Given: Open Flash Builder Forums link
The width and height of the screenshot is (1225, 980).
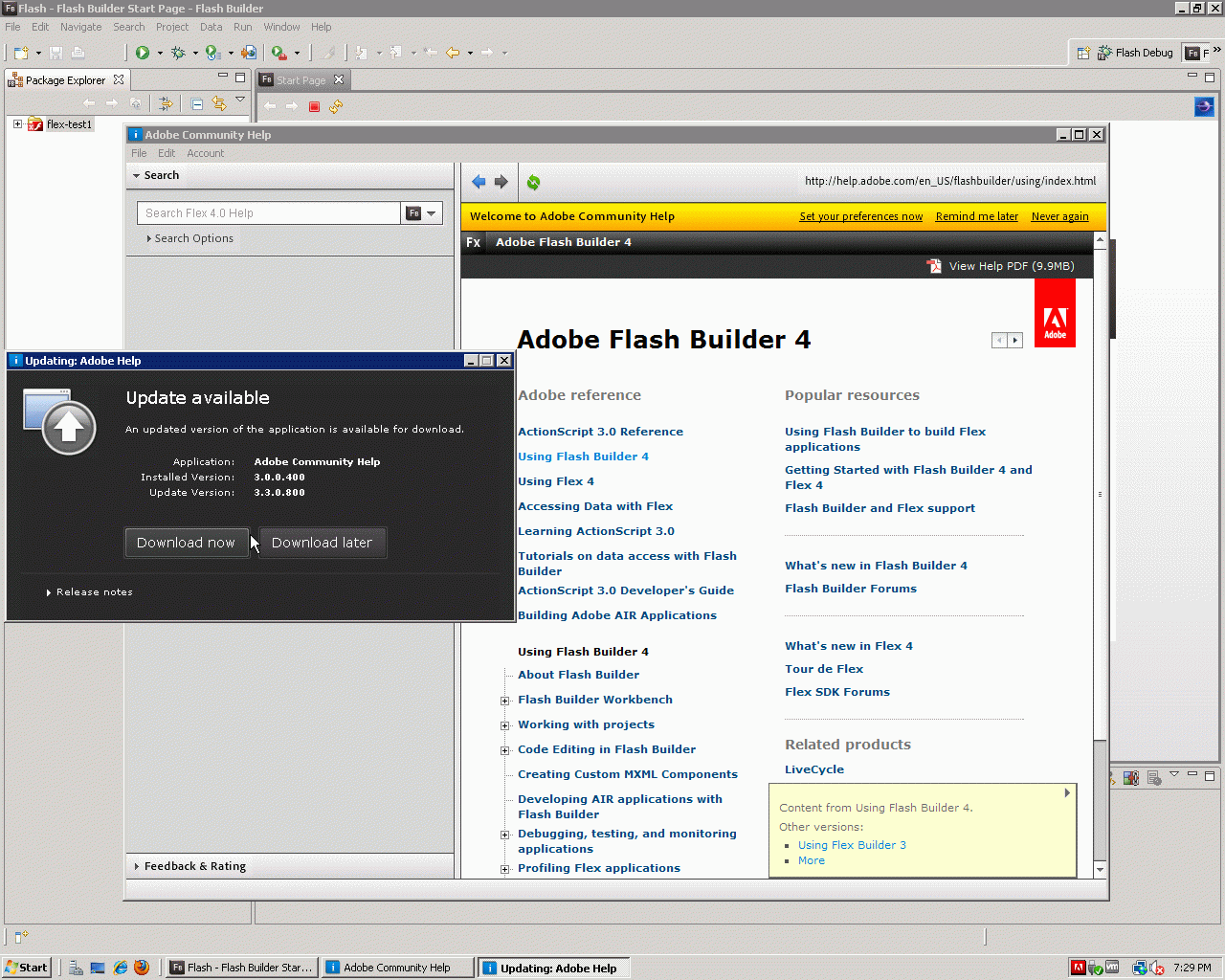Looking at the screenshot, I should coord(851,589).
